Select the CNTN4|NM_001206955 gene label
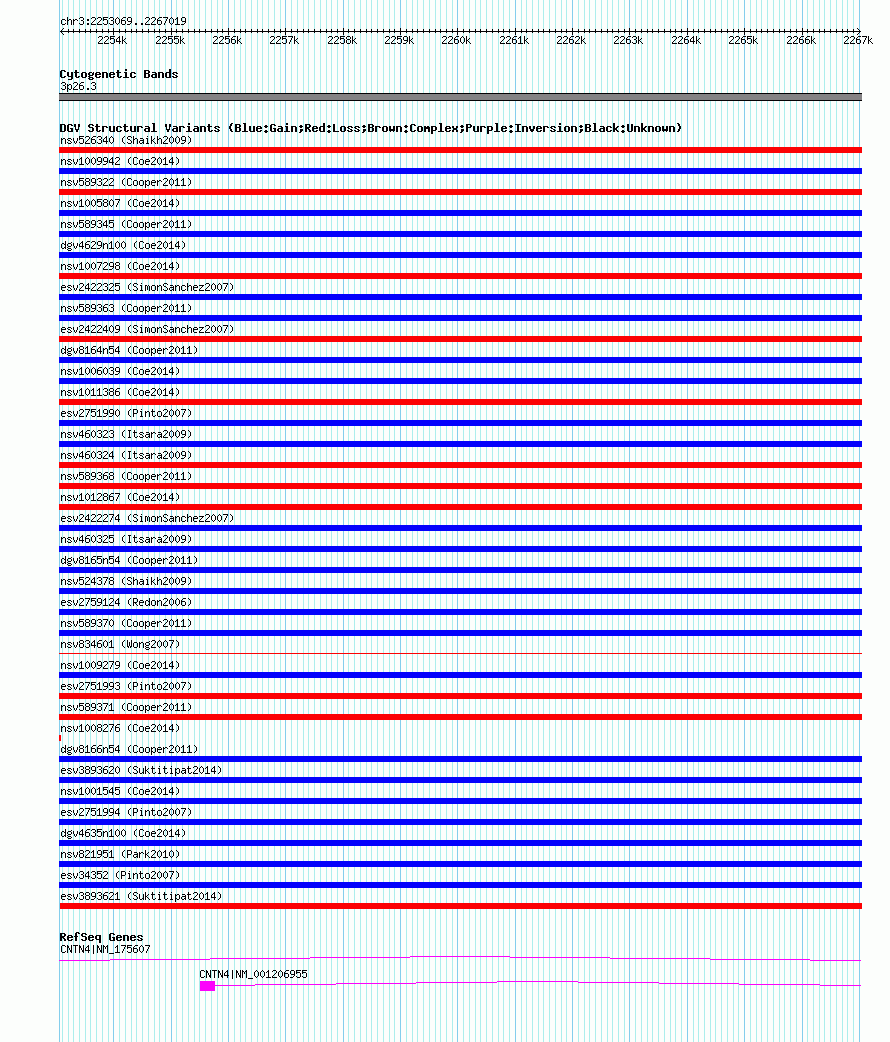This screenshot has width=890, height=1042. (x=253, y=974)
